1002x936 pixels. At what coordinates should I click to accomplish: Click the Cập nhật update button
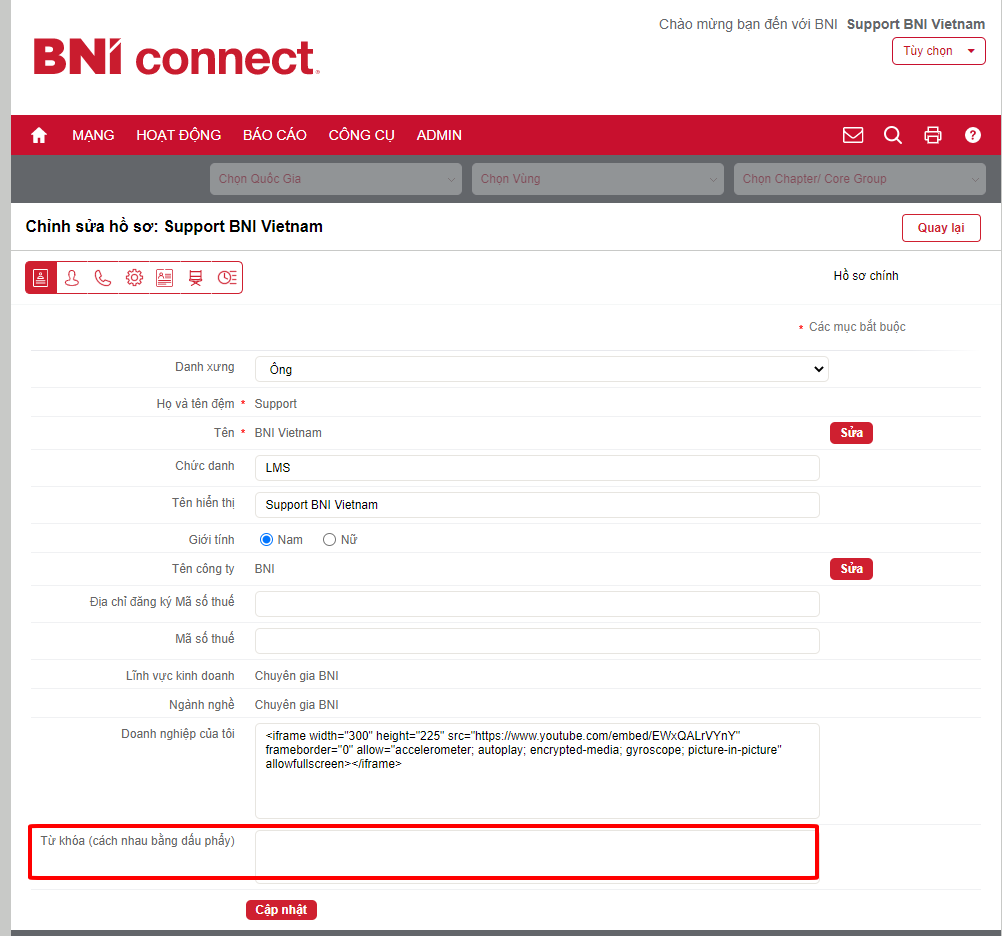pos(281,910)
